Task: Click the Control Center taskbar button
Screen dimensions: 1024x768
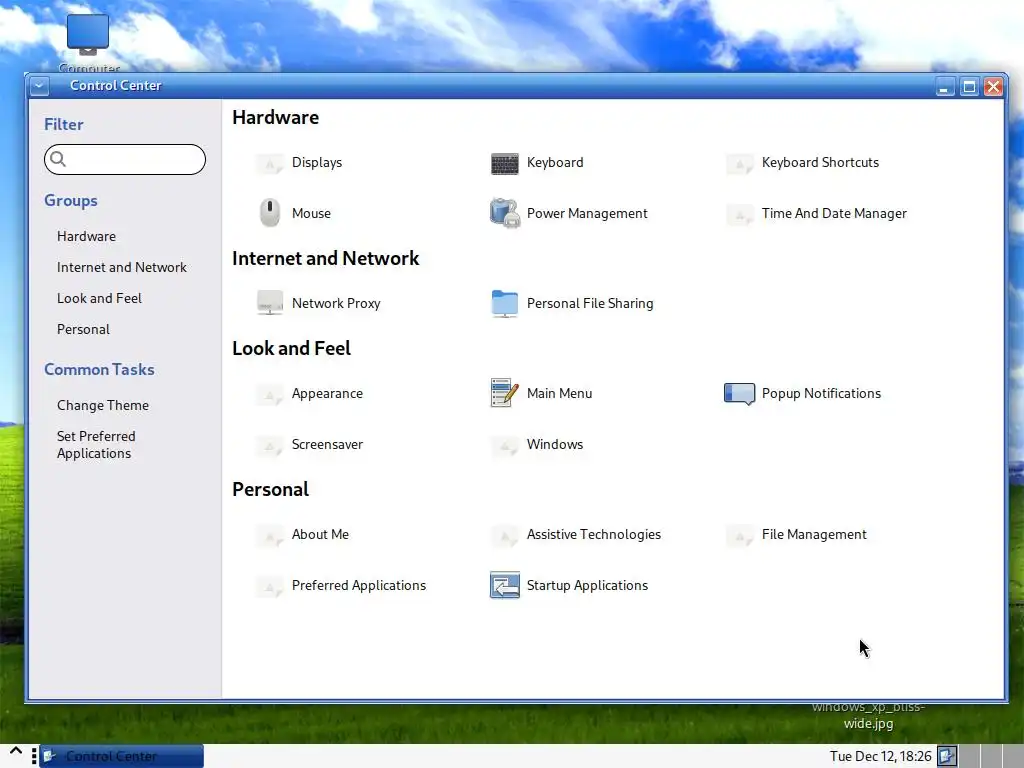Action: [121, 756]
